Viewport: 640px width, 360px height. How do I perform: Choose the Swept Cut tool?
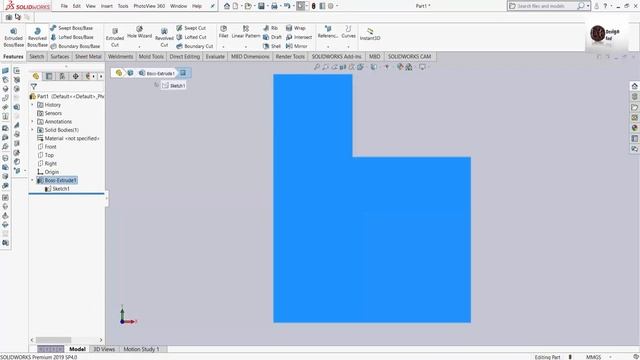191,28
